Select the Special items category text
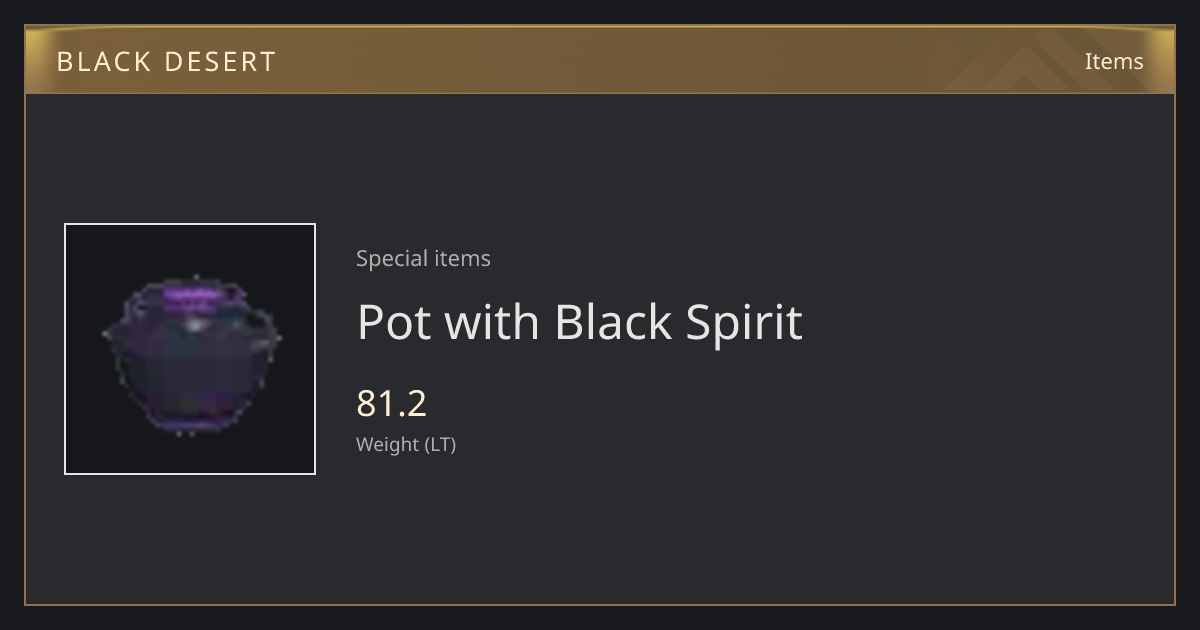Screen dimensions: 1200x630 423,258
